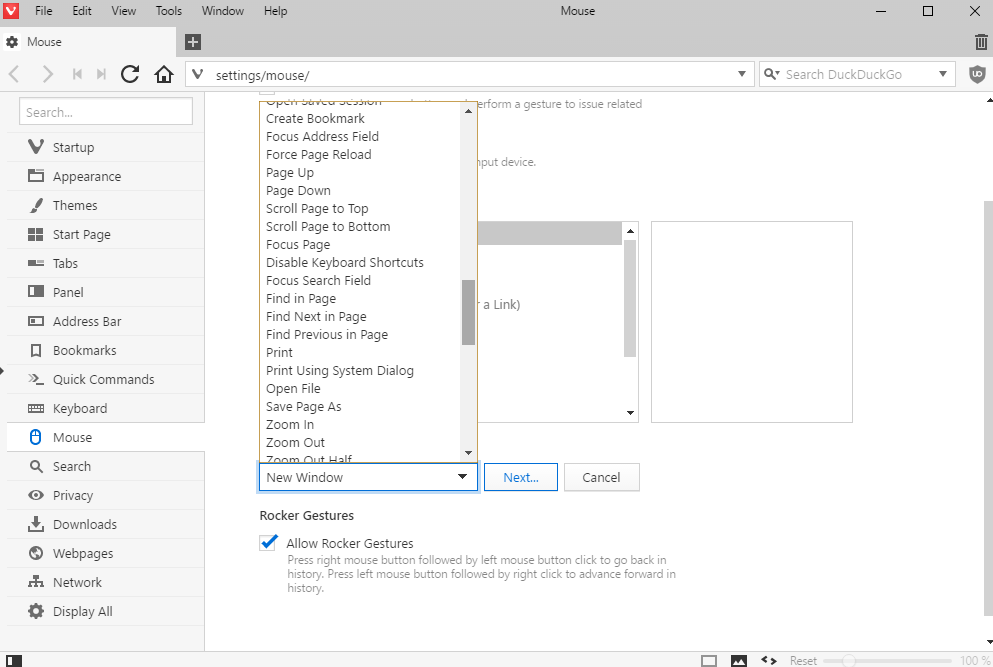Click the rewind history icon
The image size is (993, 667).
point(77,75)
